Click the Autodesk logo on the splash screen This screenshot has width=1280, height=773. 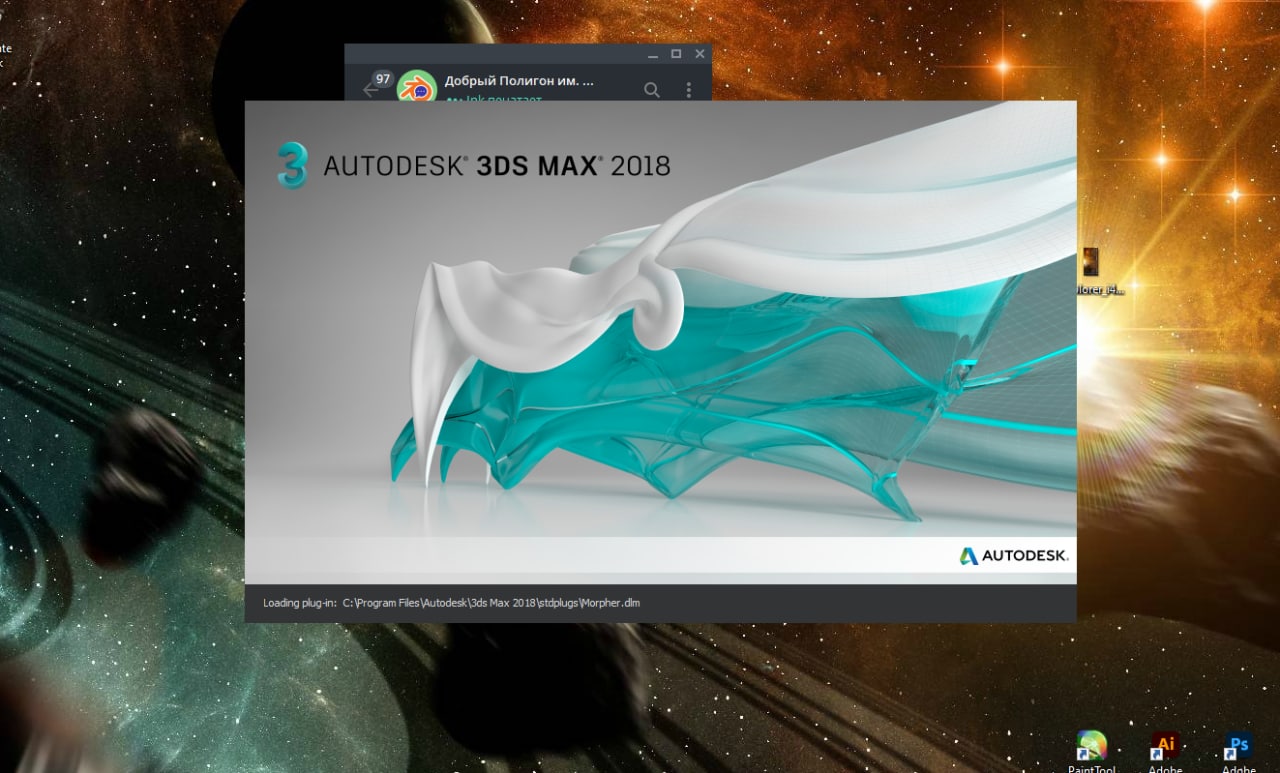point(1014,556)
